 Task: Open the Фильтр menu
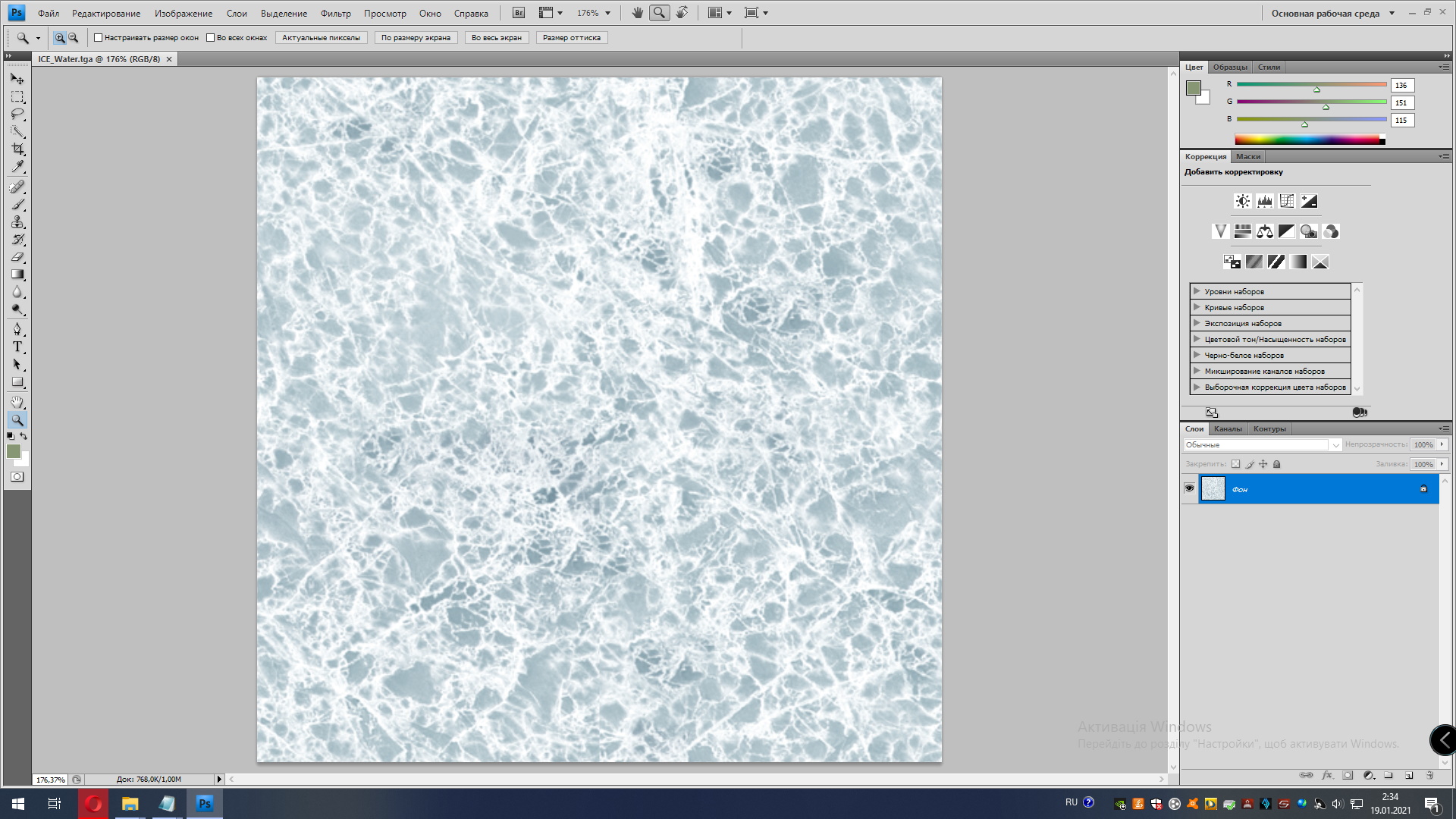click(x=335, y=13)
